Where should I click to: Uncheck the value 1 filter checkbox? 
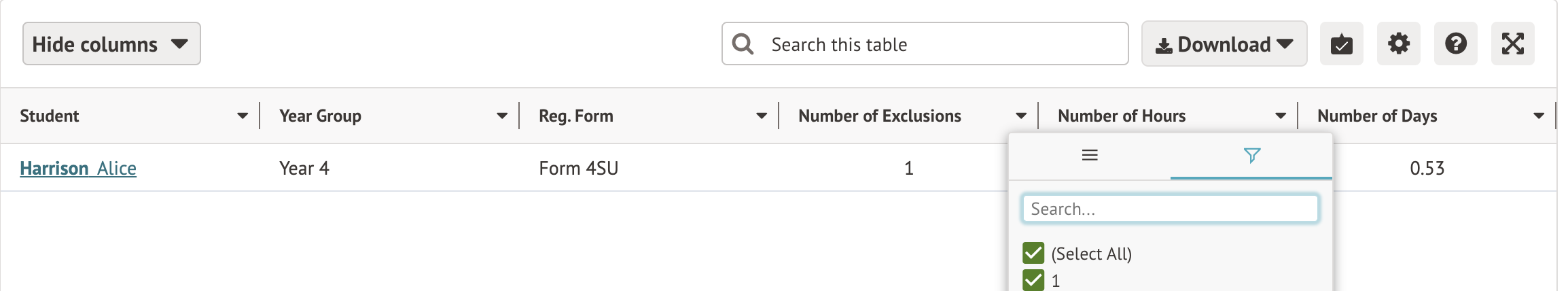tap(1033, 280)
